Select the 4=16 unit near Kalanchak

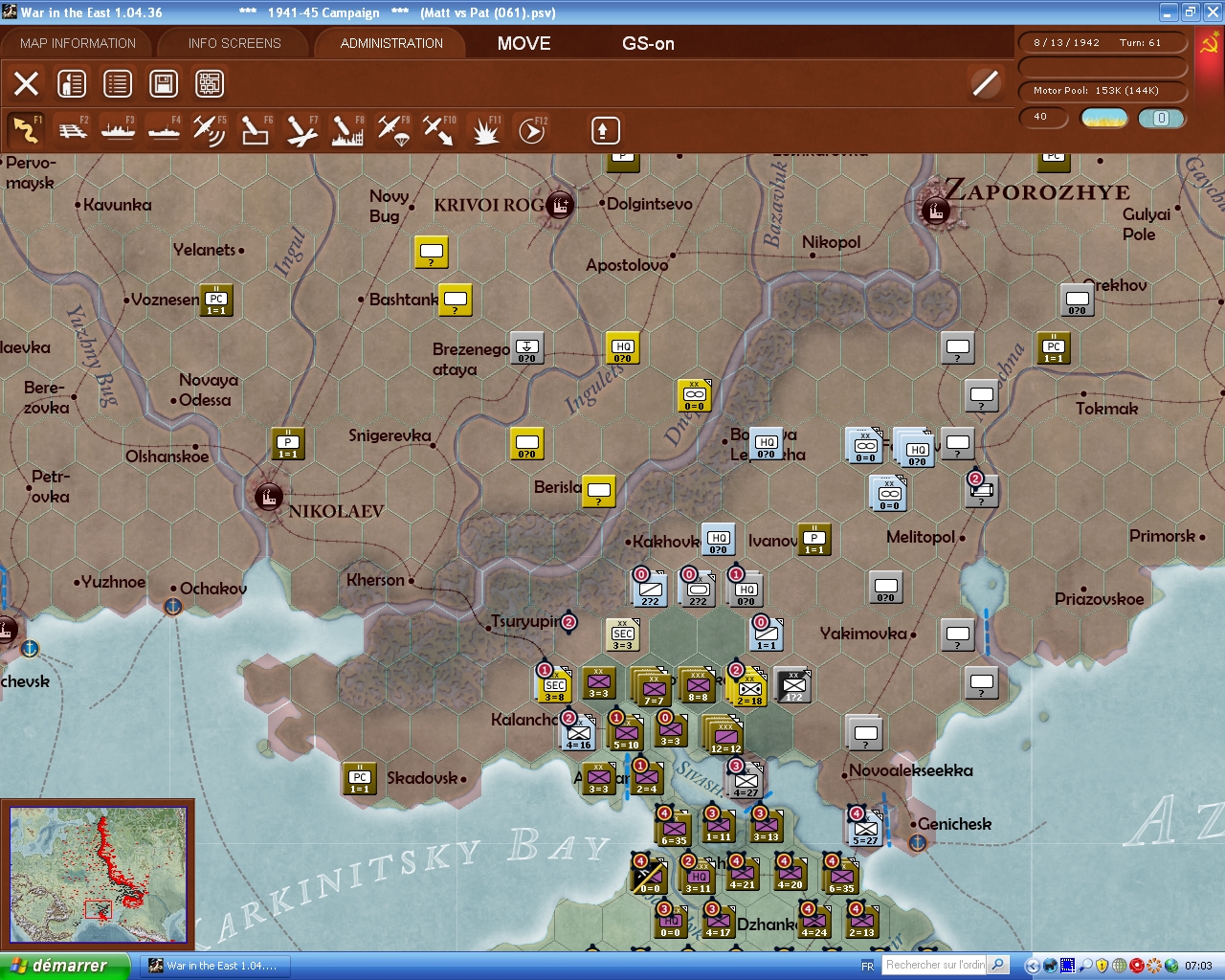(x=578, y=732)
